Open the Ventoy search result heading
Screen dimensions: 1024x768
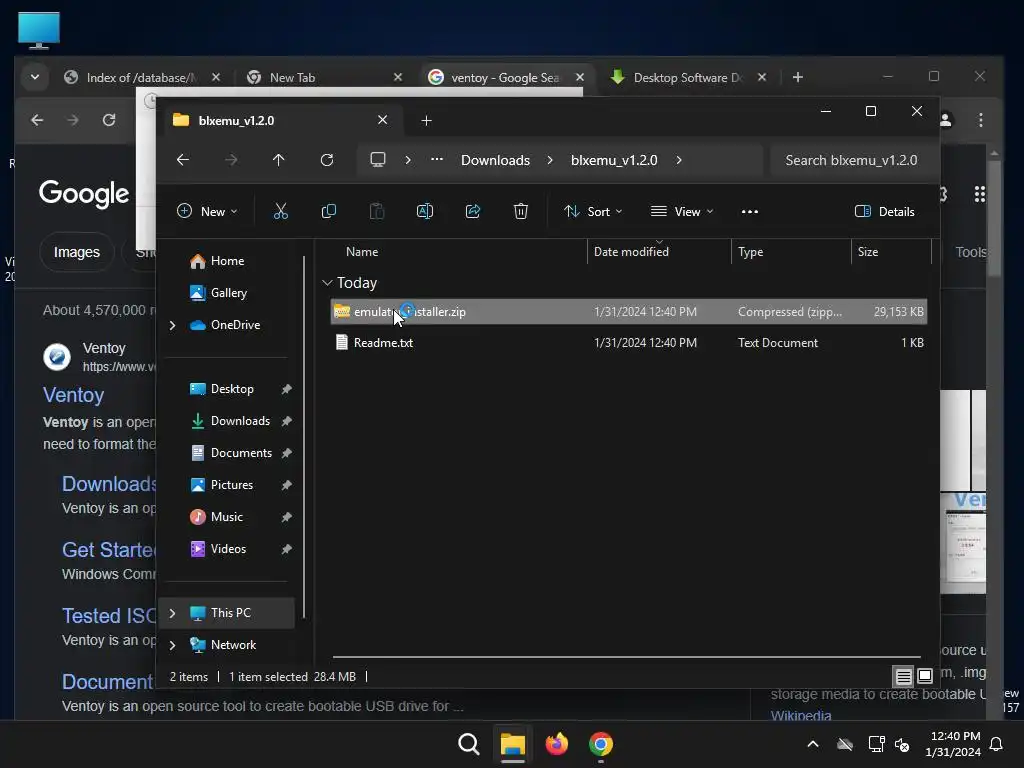[73, 395]
